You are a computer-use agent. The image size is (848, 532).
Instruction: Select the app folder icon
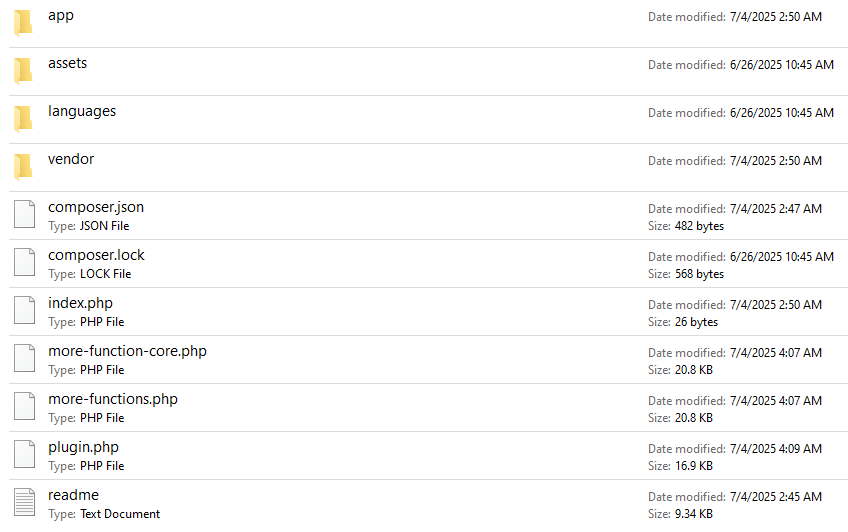pos(23,22)
